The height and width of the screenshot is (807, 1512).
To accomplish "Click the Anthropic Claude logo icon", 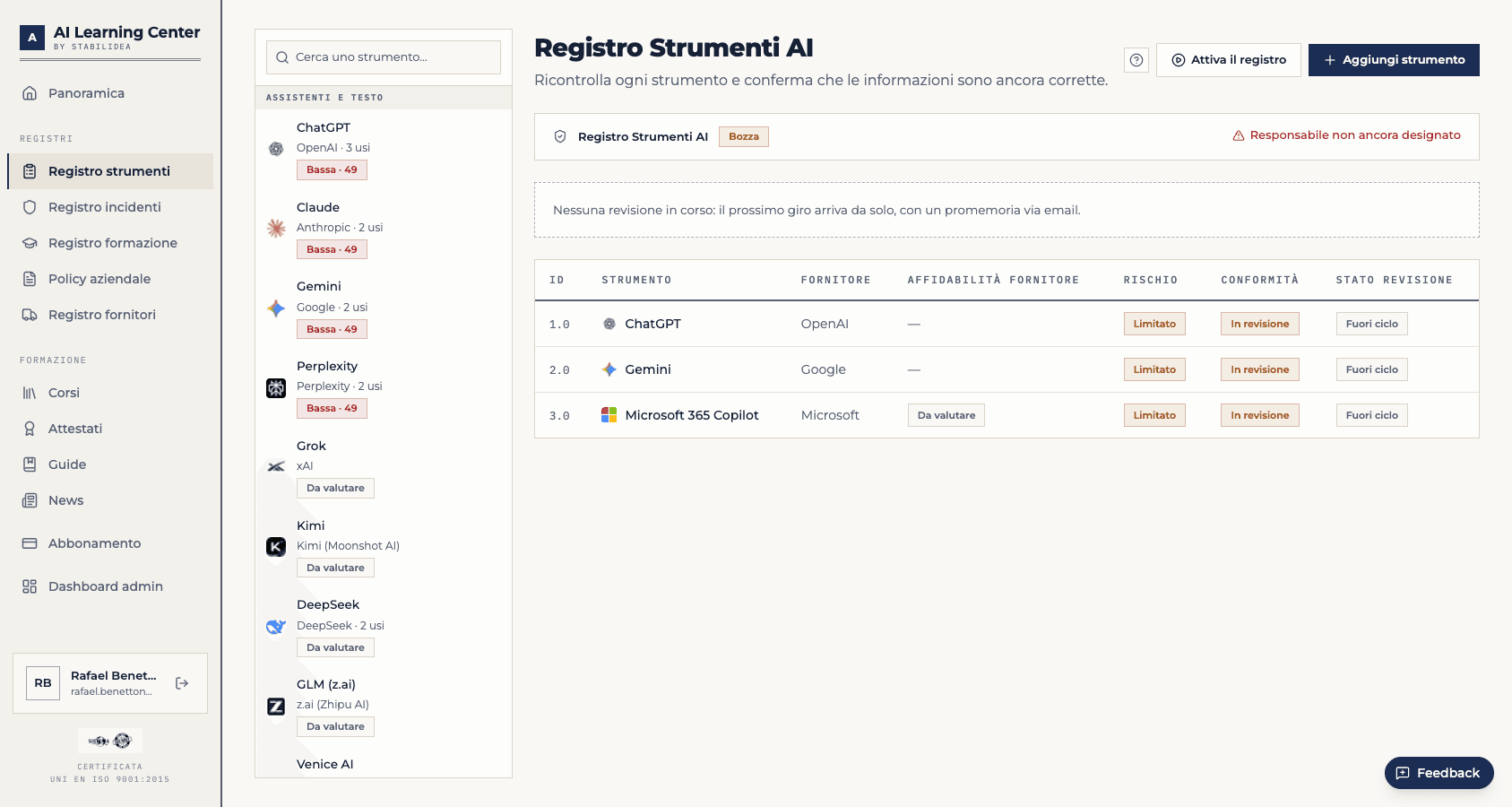I will point(276,229).
